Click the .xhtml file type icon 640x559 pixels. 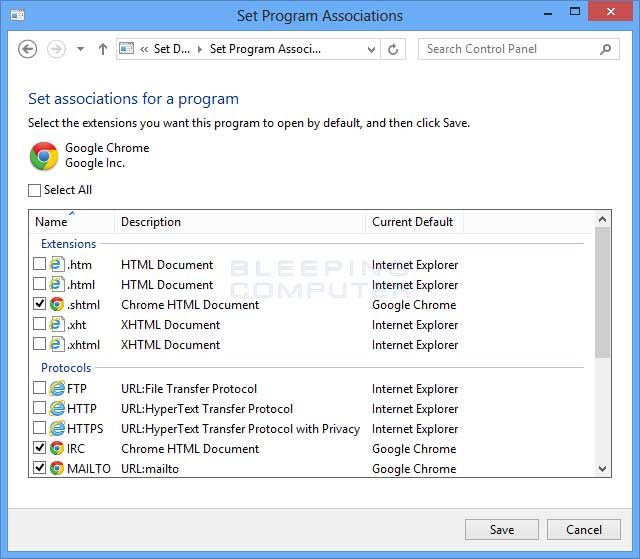pyautogui.click(x=57, y=344)
